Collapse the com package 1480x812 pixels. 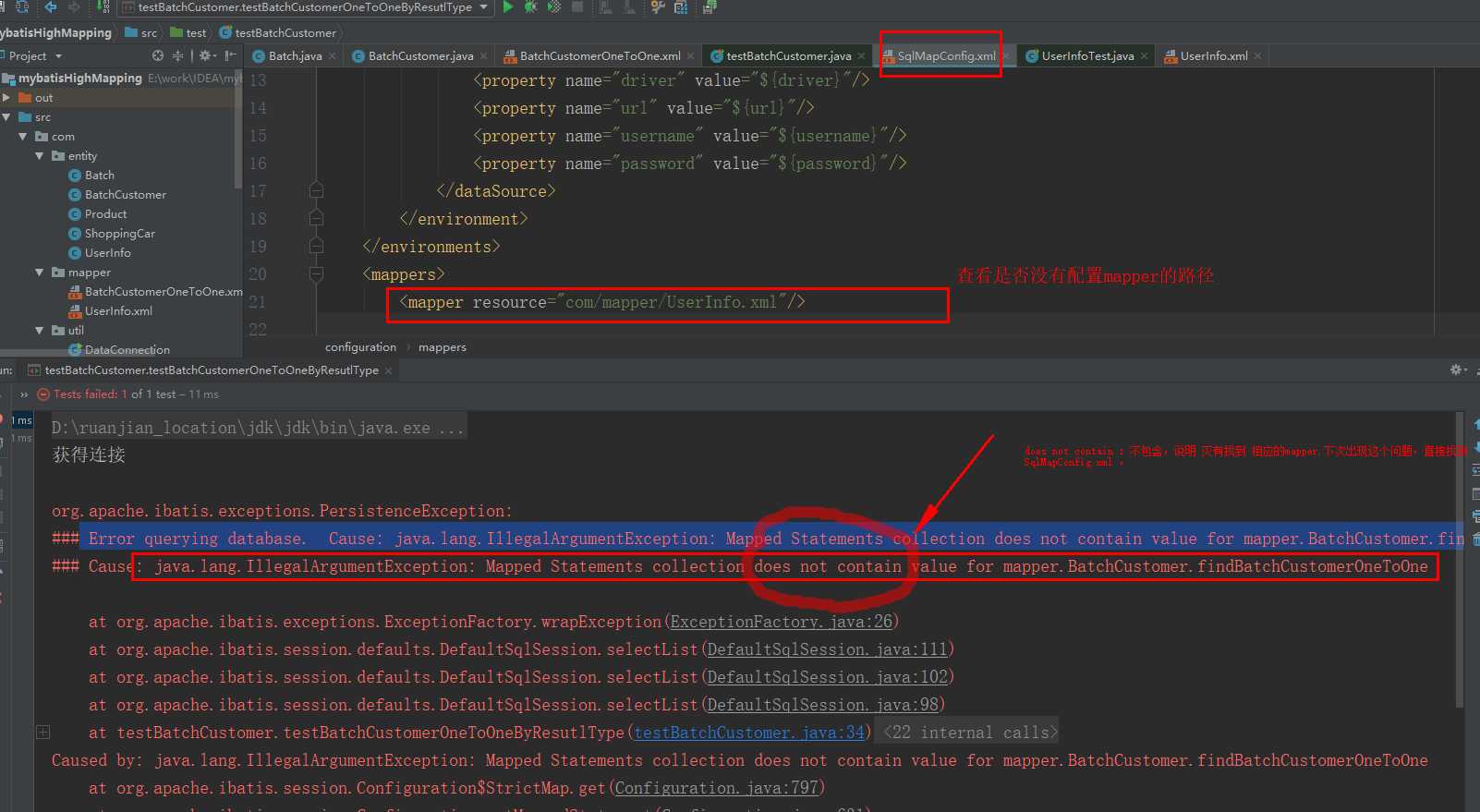pyautogui.click(x=23, y=136)
